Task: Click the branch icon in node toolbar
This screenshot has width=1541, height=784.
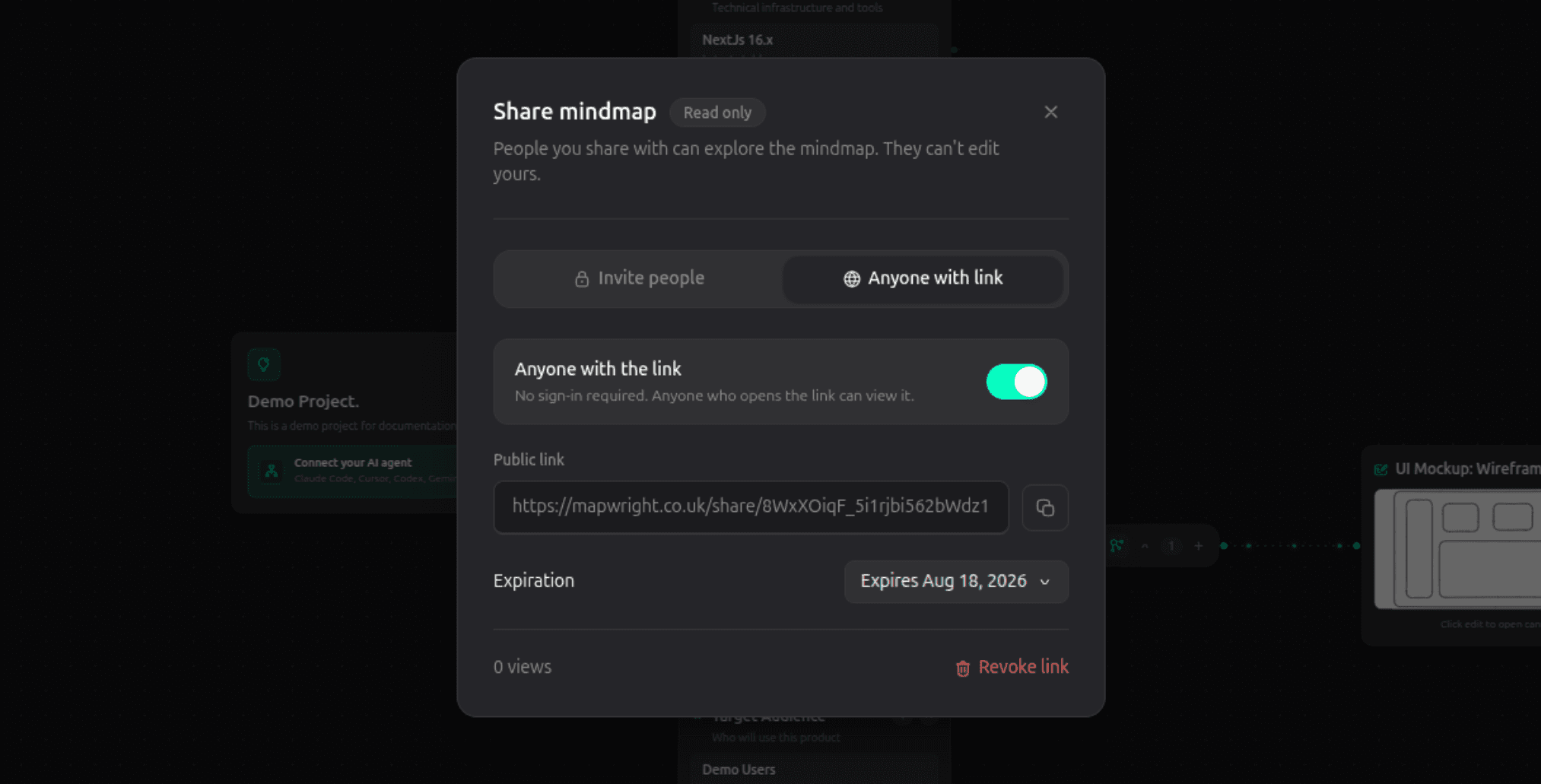Action: click(x=1117, y=545)
